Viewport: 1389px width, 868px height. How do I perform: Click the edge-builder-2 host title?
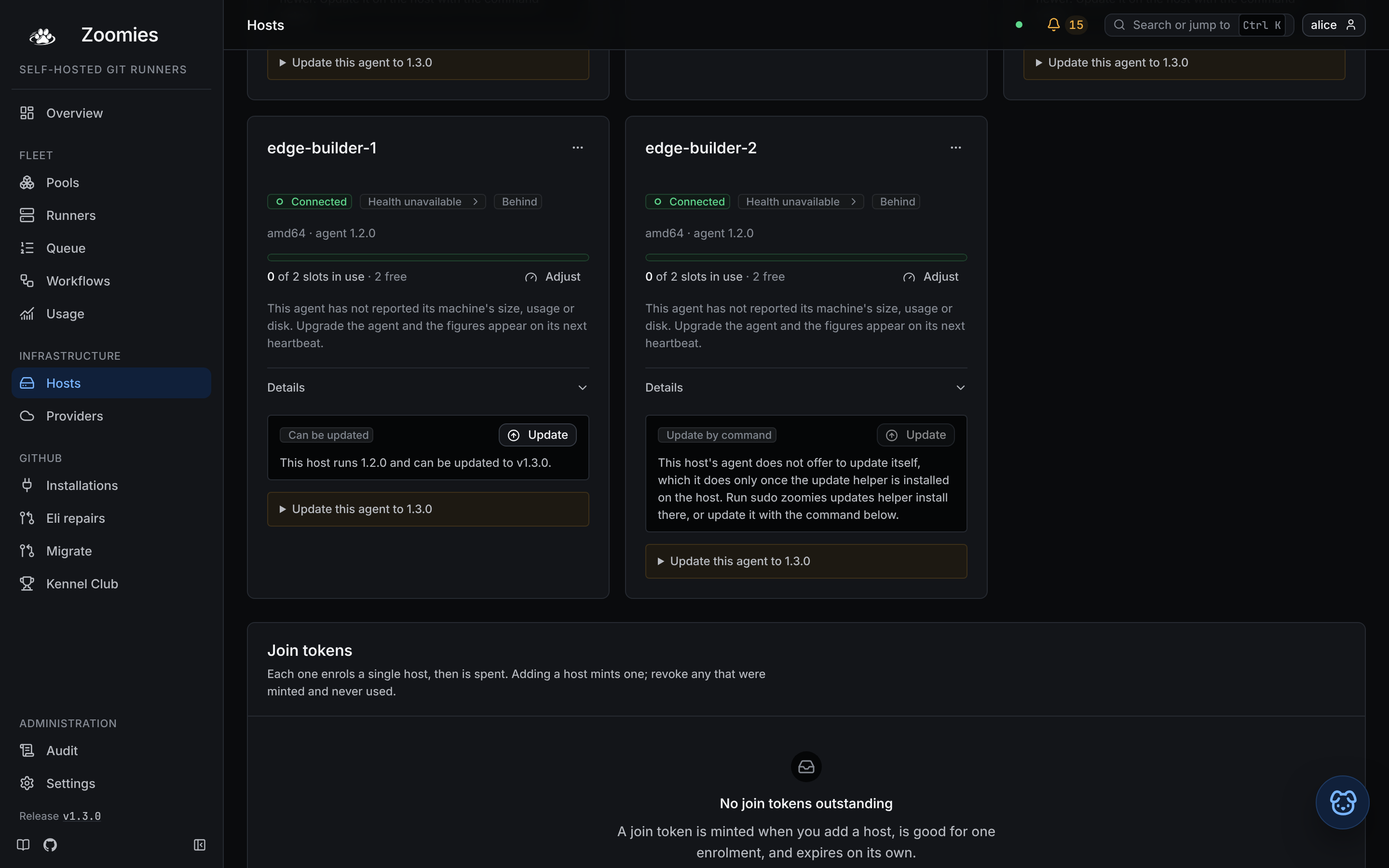[701, 148]
